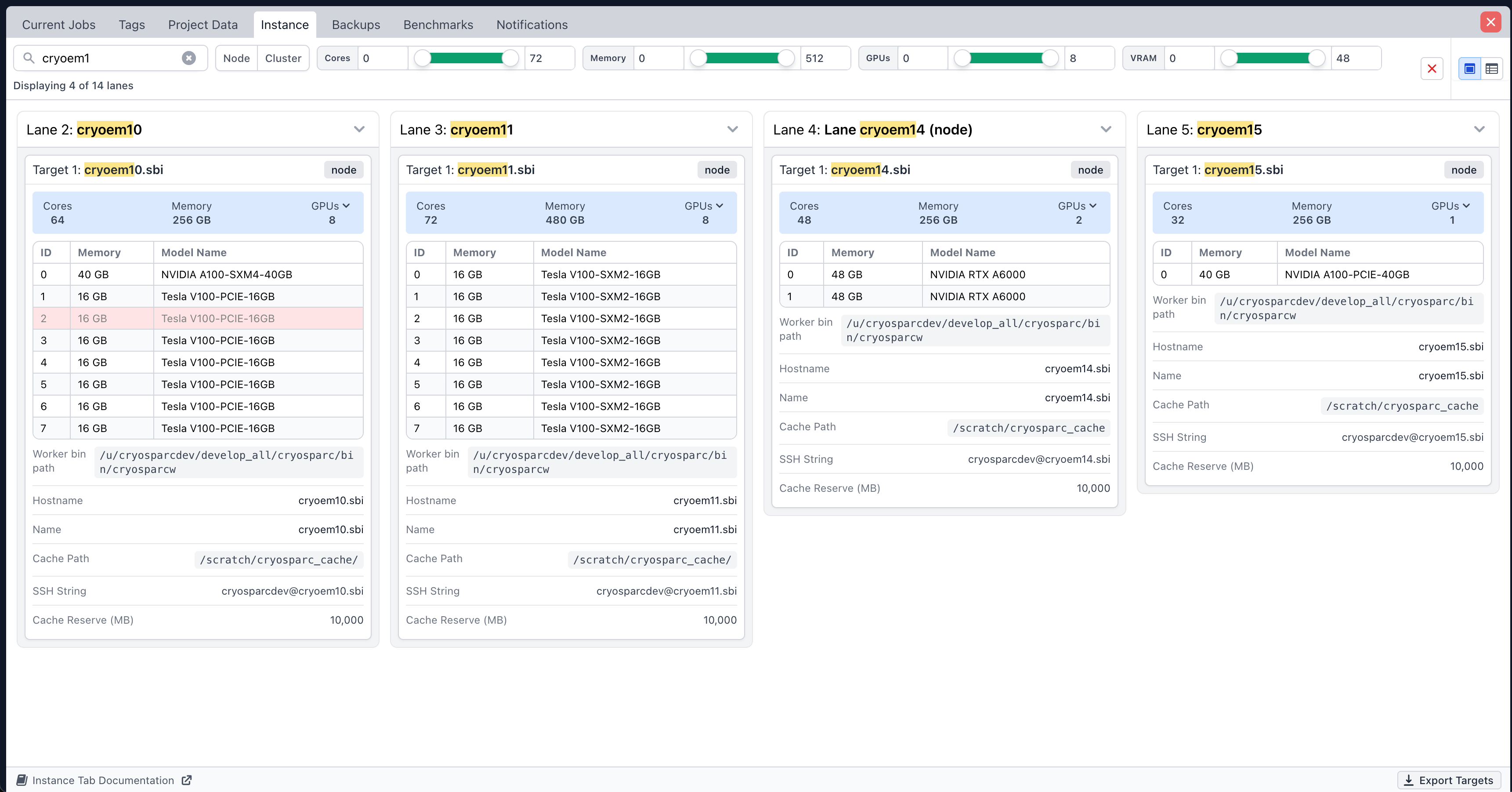Viewport: 1512px width, 792px height.
Task: Close the panel with red X button
Action: click(1490, 22)
